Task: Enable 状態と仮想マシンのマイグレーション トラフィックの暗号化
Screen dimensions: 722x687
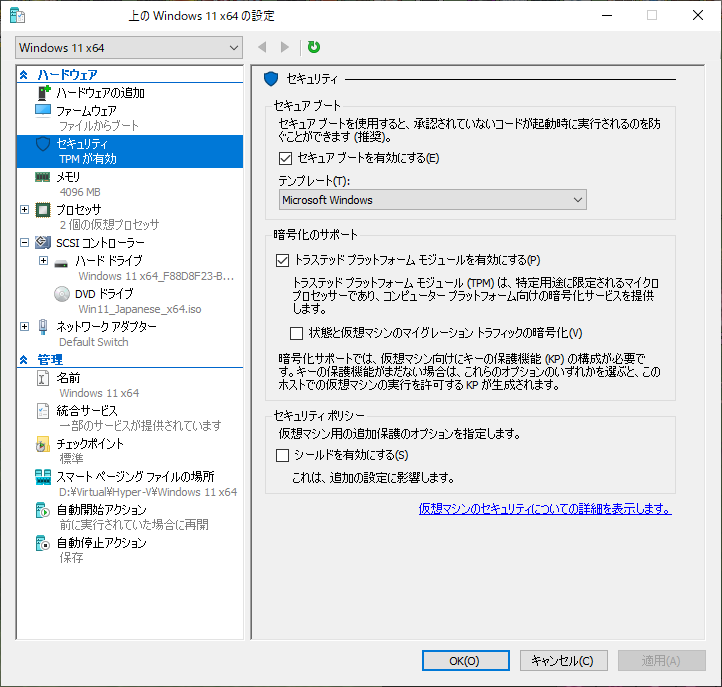Action: [x=297, y=333]
